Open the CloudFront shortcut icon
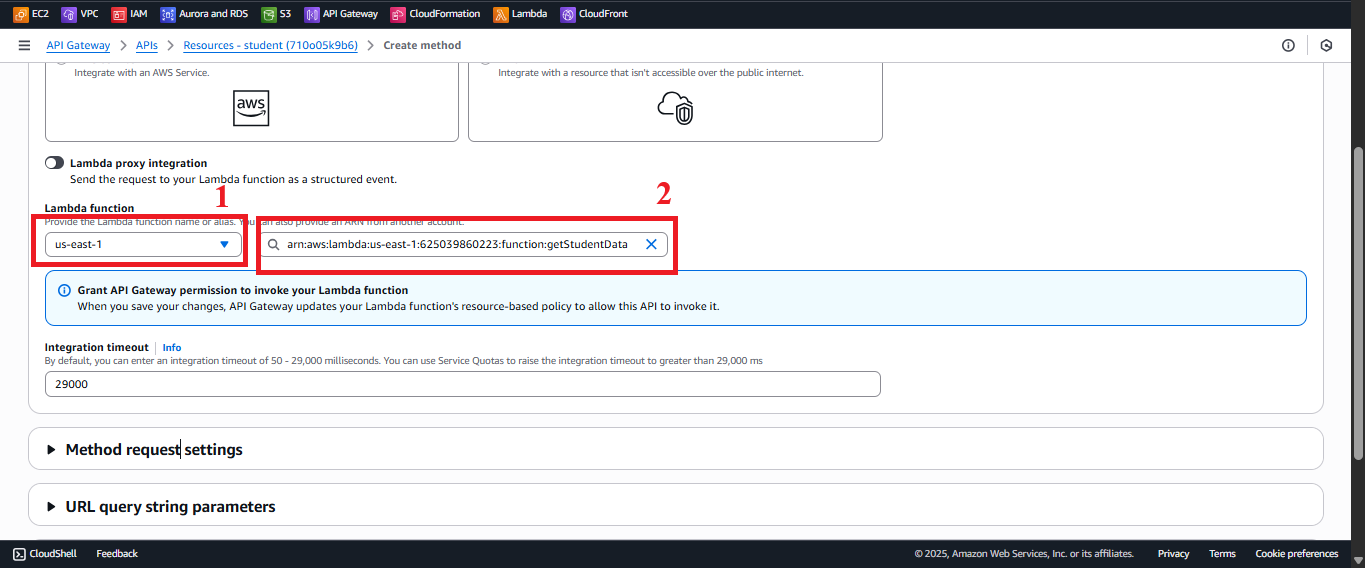 (x=568, y=14)
